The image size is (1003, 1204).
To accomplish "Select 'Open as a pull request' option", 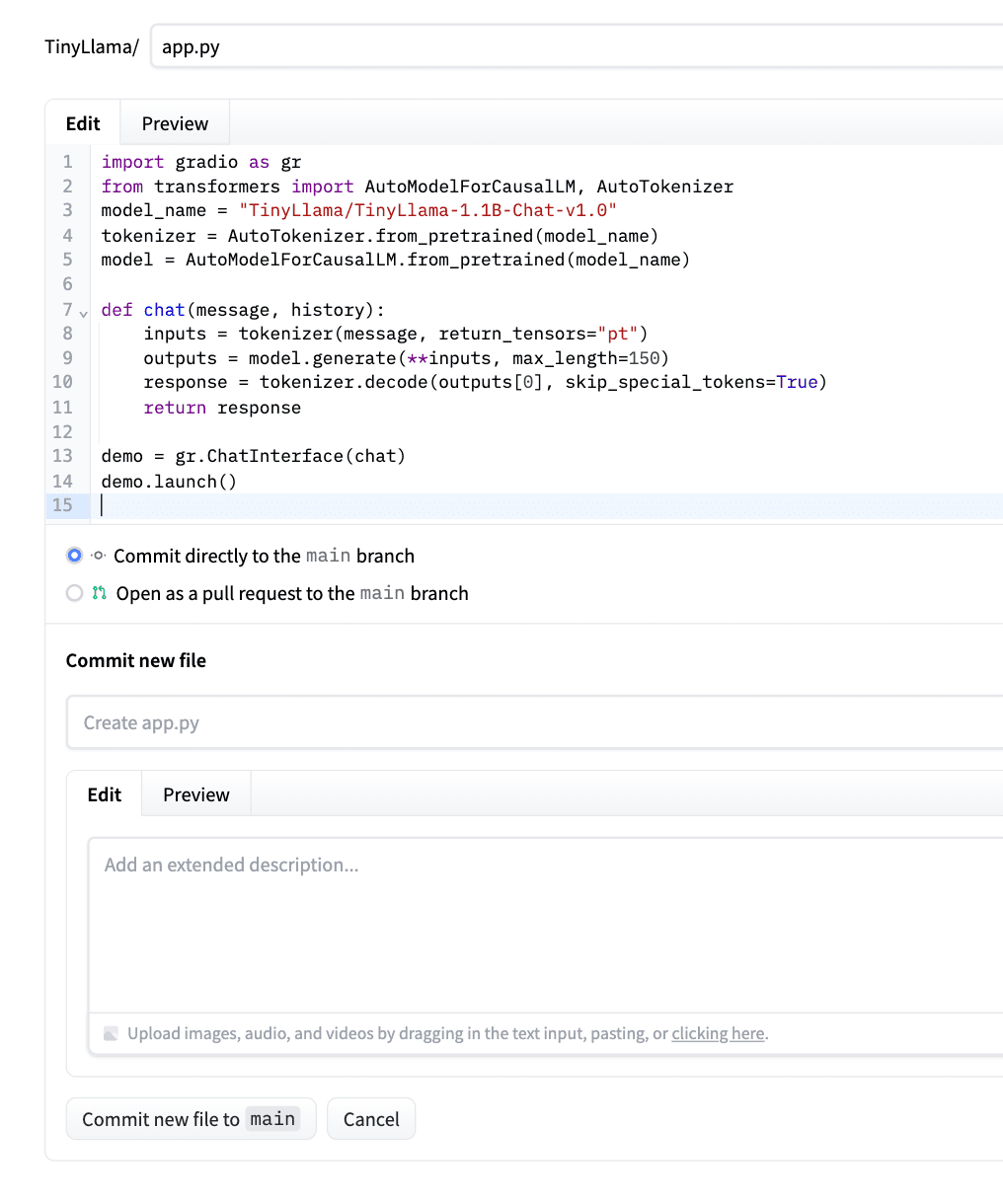I will (x=74, y=593).
